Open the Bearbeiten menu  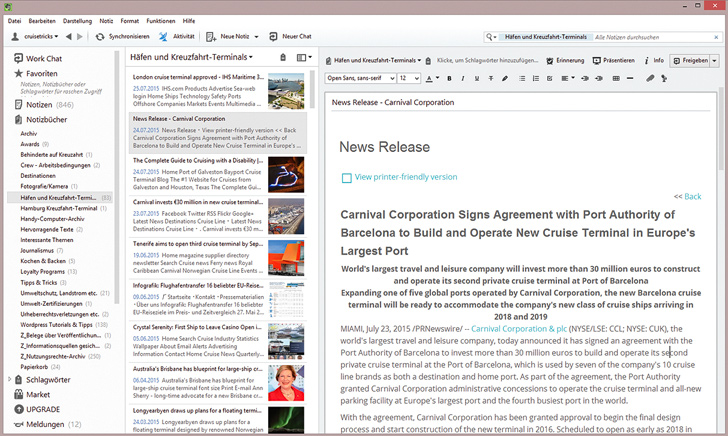42,21
